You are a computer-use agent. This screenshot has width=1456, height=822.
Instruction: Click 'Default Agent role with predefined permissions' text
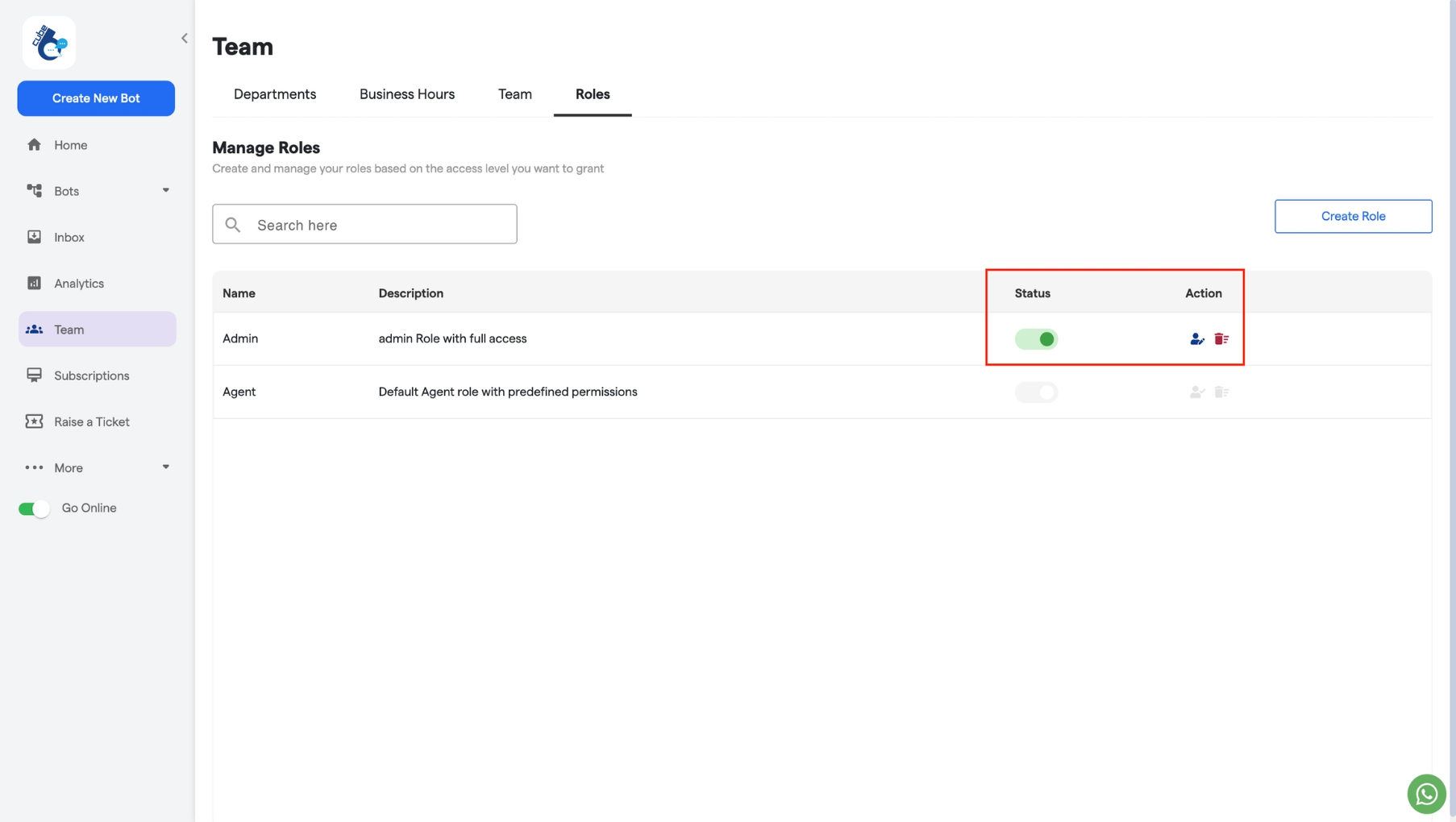click(x=508, y=392)
